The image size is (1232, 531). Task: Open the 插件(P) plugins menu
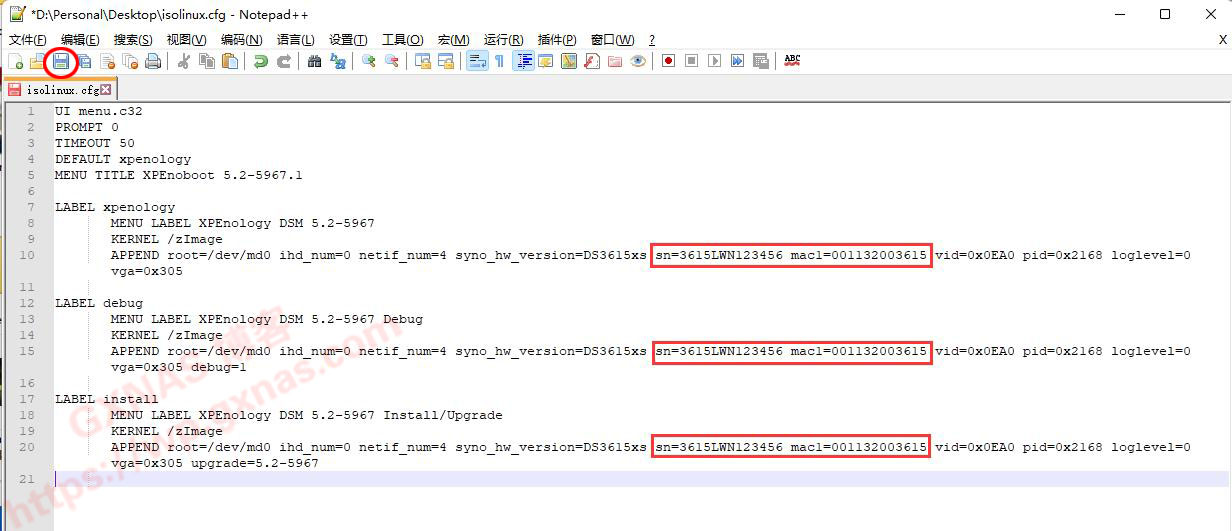557,40
